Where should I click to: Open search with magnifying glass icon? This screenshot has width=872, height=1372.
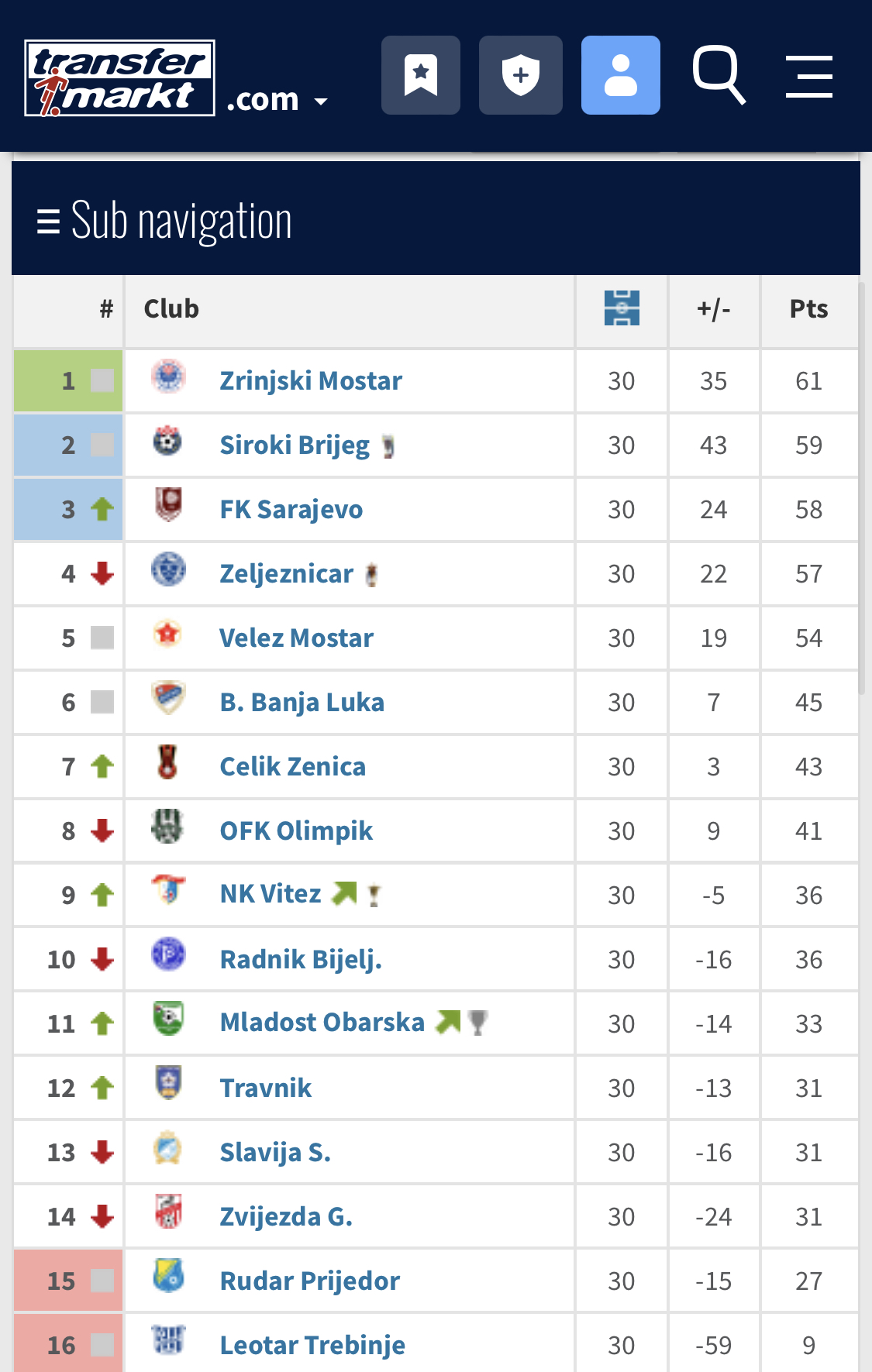[x=719, y=75]
